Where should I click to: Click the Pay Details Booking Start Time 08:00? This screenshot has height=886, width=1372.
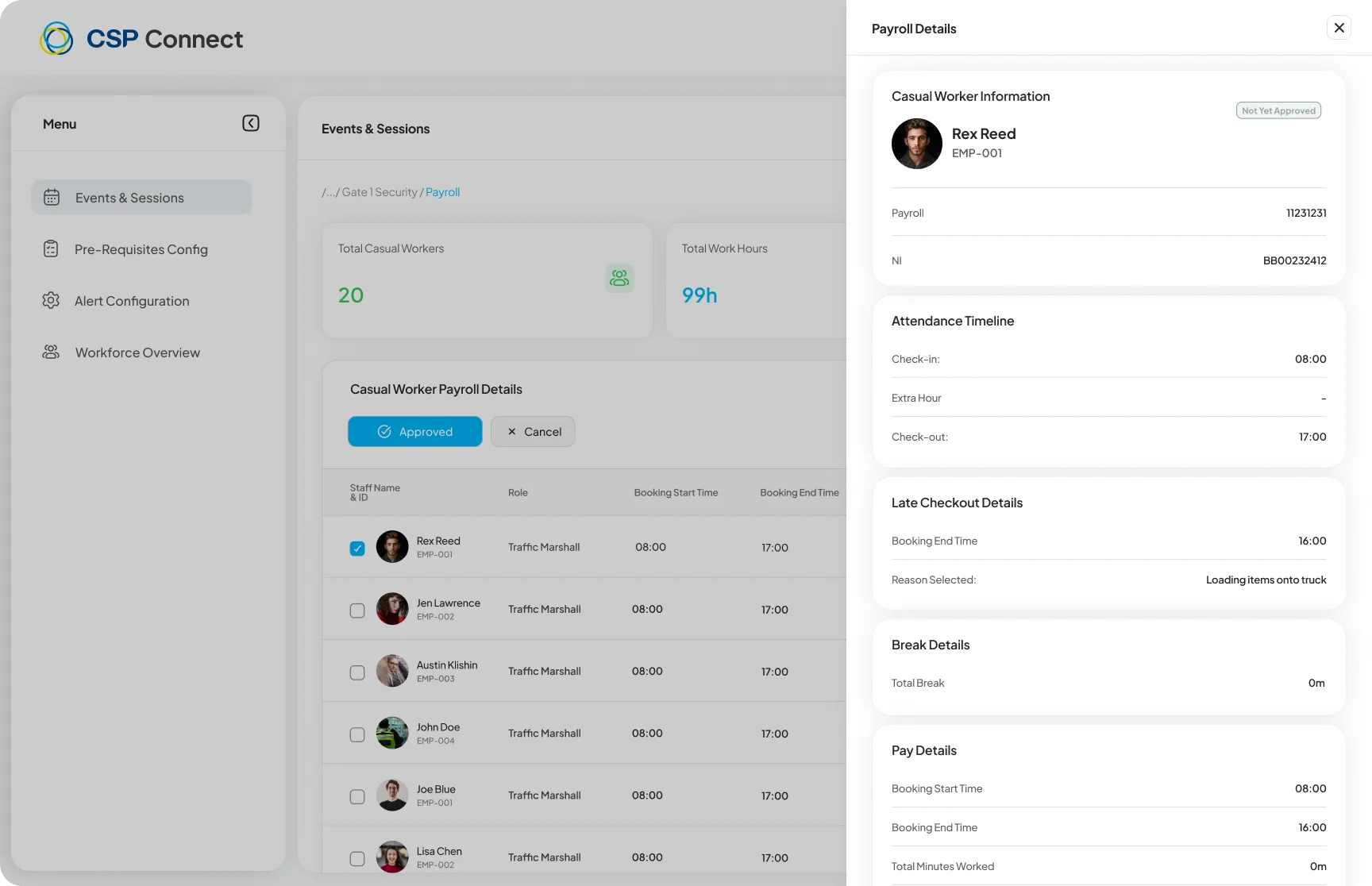point(1310,788)
